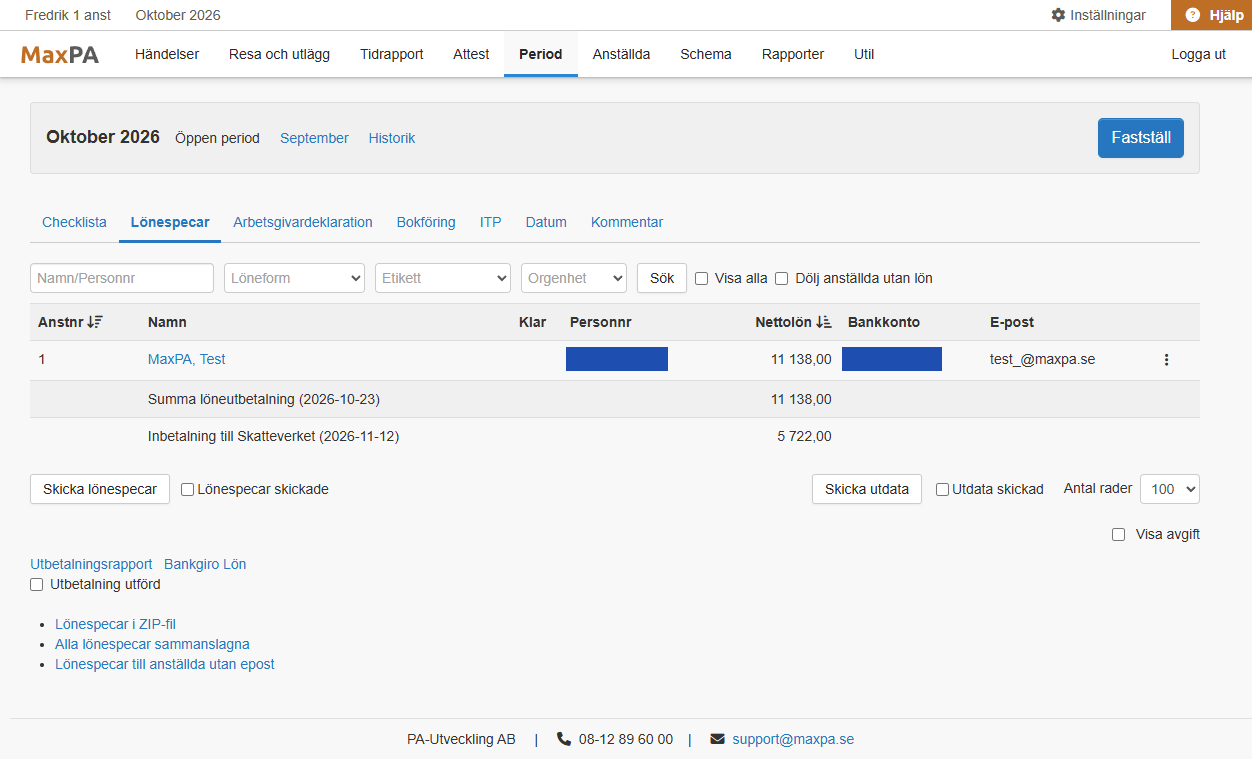
Task: Open the Historik link
Action: [x=392, y=138]
